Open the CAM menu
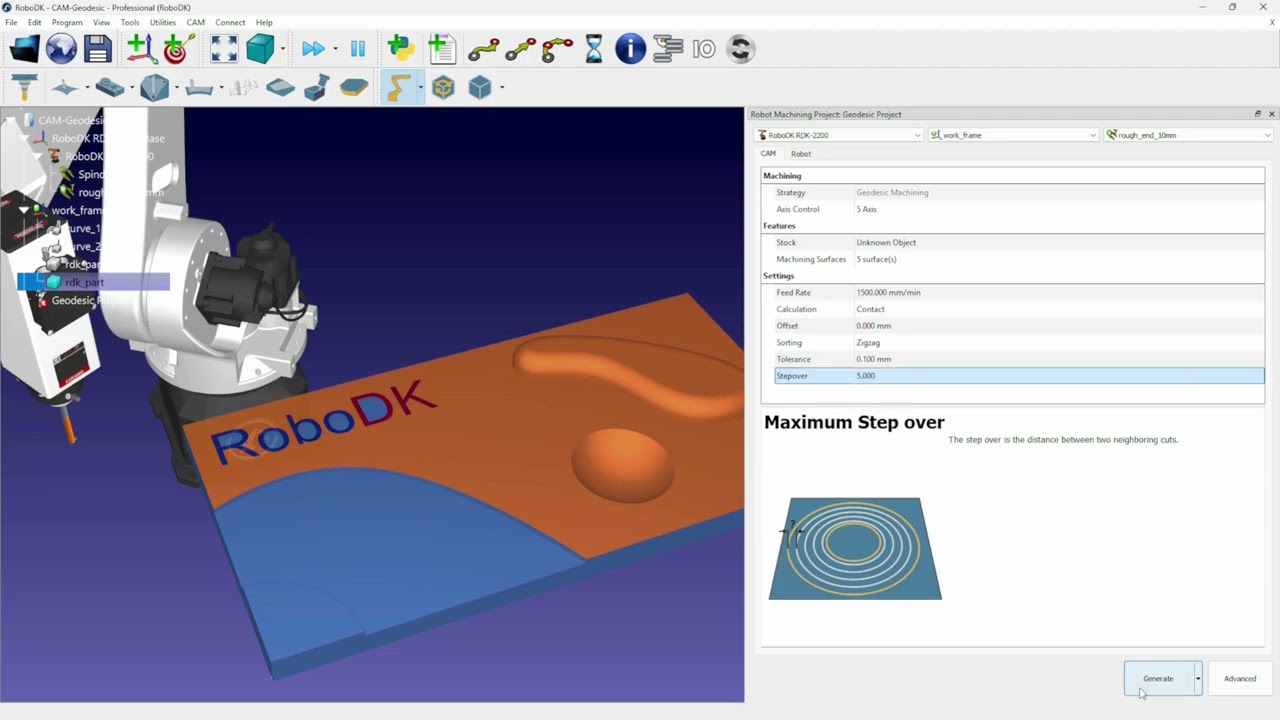Image resolution: width=1280 pixels, height=720 pixels. [x=195, y=22]
